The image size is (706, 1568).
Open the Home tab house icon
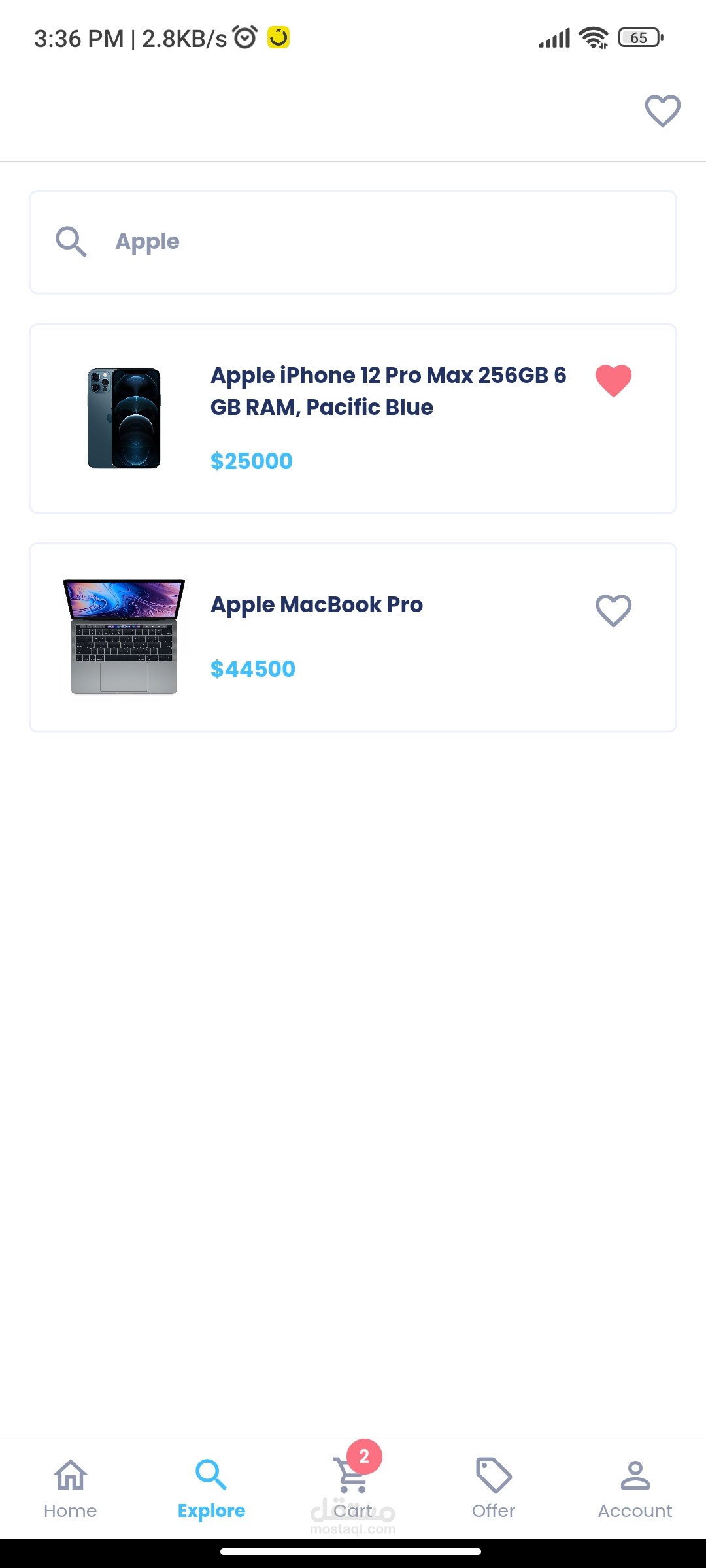tap(71, 1475)
